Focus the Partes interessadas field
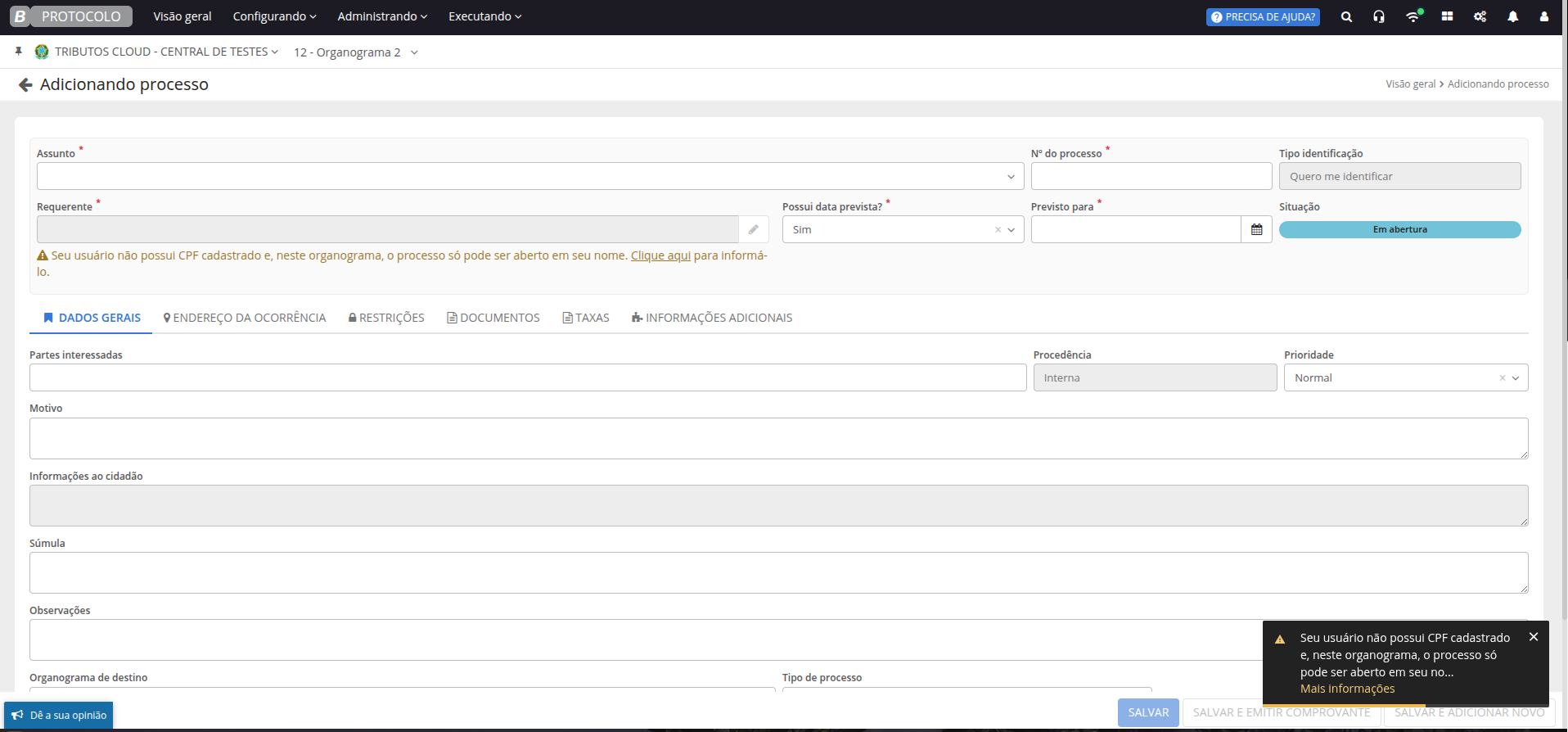This screenshot has height=732, width=1568. pos(528,377)
